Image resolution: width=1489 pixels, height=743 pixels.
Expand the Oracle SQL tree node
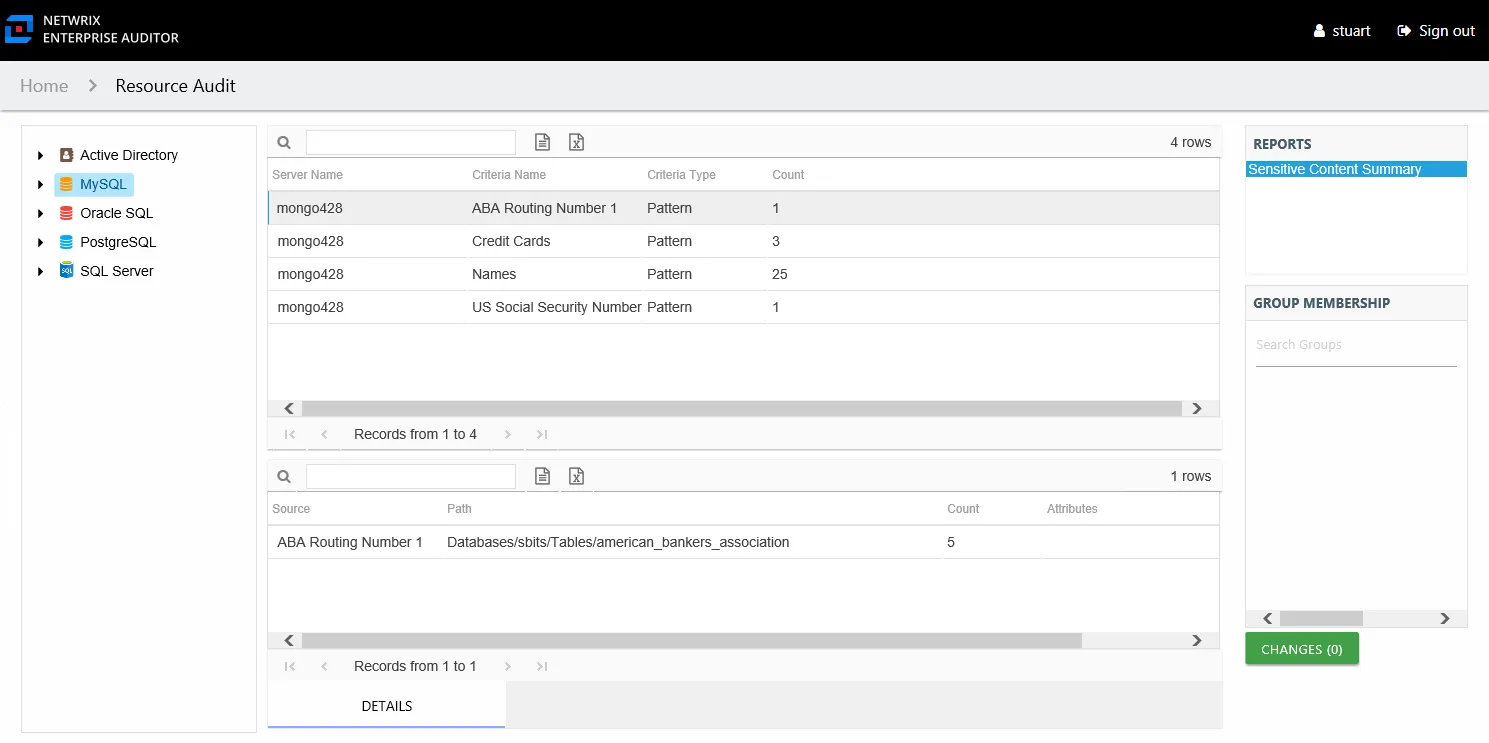[x=40, y=213]
